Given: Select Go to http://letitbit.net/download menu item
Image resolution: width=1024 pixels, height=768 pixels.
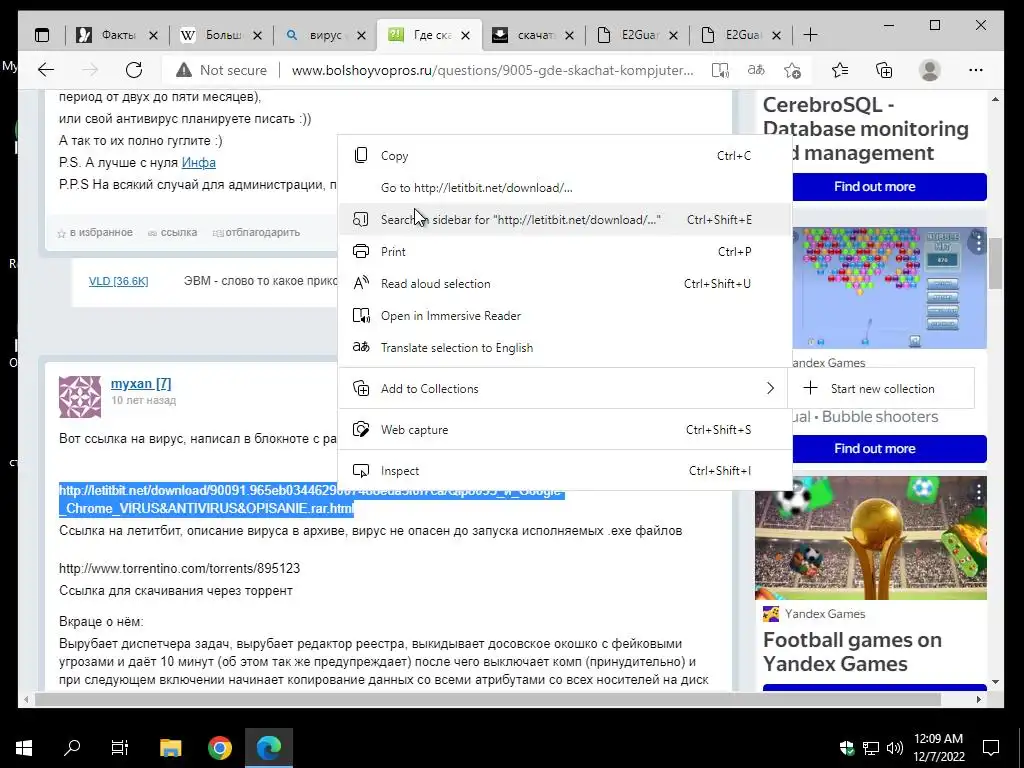Looking at the screenshot, I should click(565, 187).
